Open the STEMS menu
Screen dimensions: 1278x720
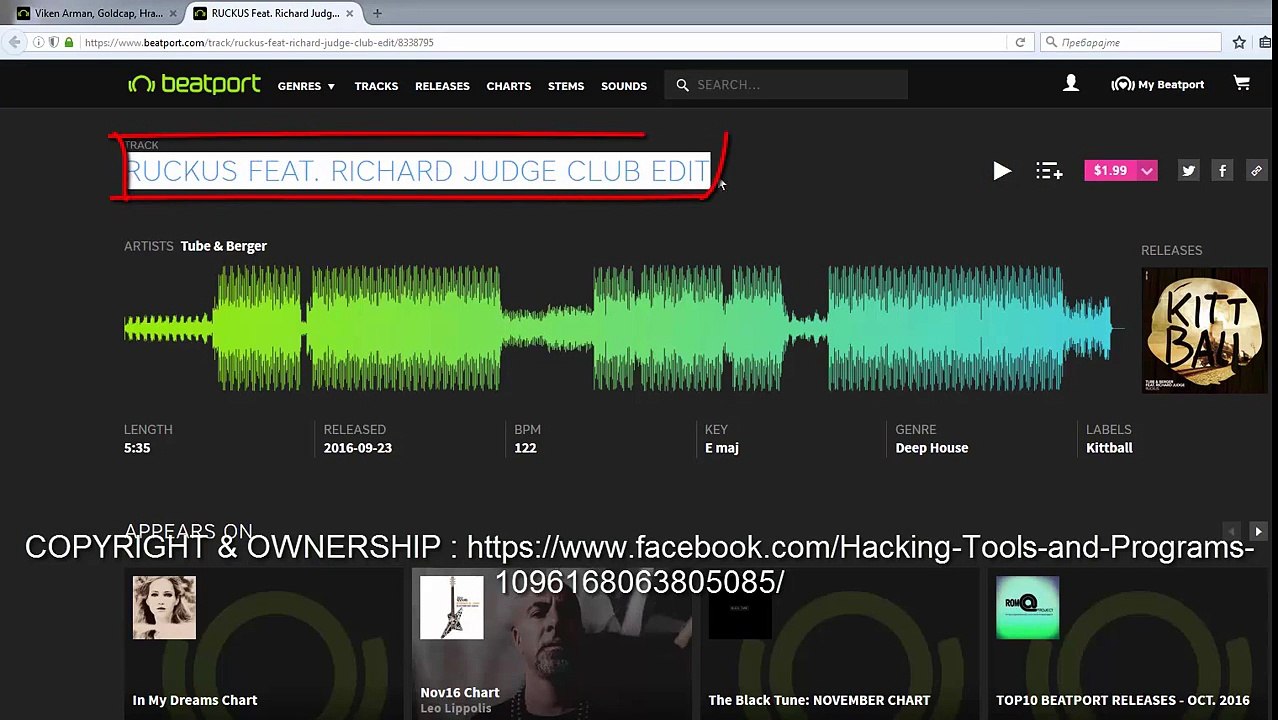click(x=566, y=86)
